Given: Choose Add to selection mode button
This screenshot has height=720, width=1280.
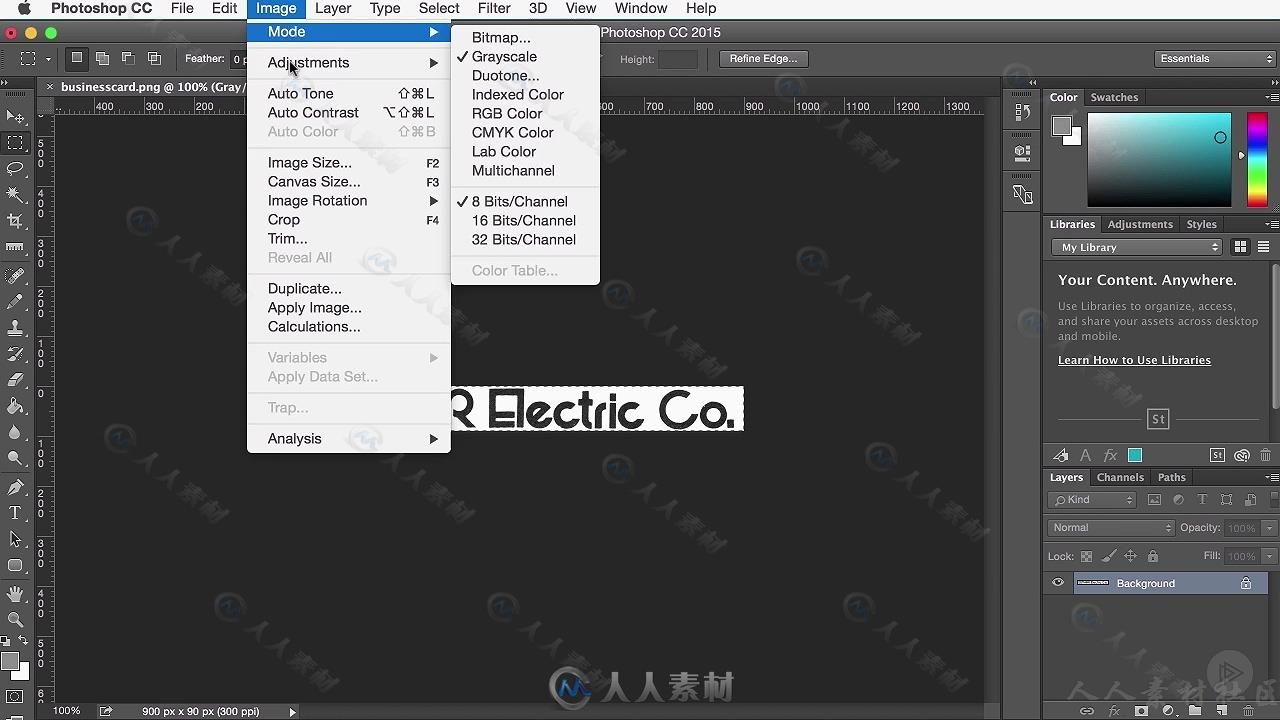Looking at the screenshot, I should click(x=102, y=59).
